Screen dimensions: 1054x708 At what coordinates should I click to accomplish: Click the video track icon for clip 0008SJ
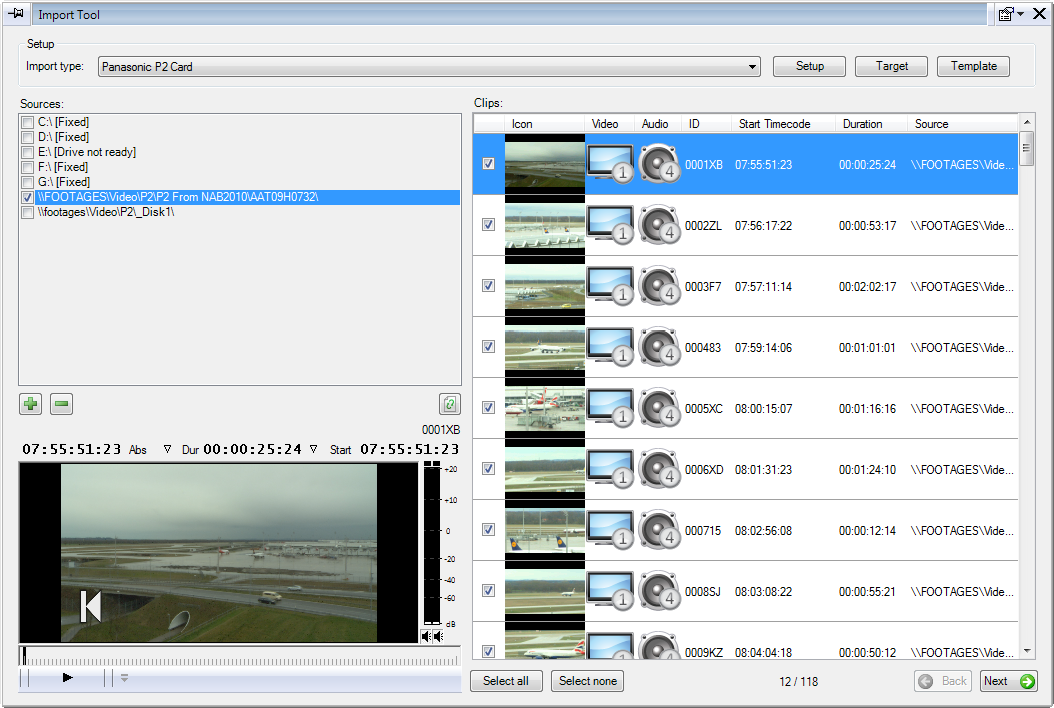610,591
